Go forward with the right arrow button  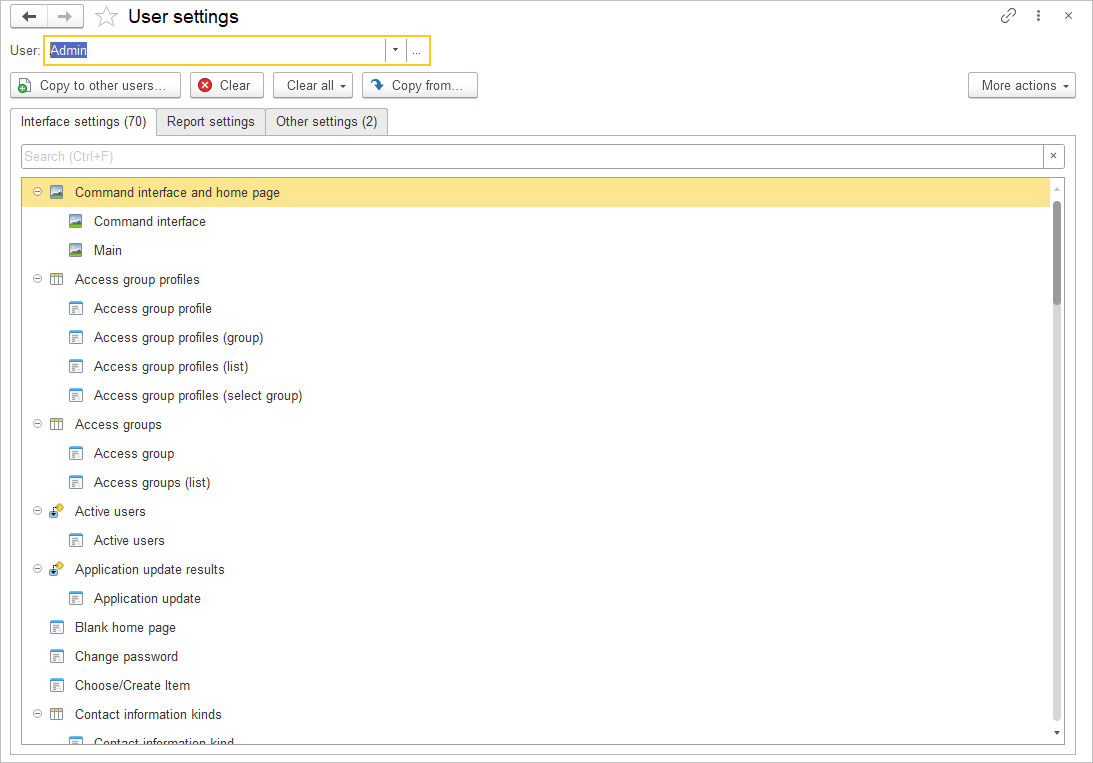(x=65, y=16)
